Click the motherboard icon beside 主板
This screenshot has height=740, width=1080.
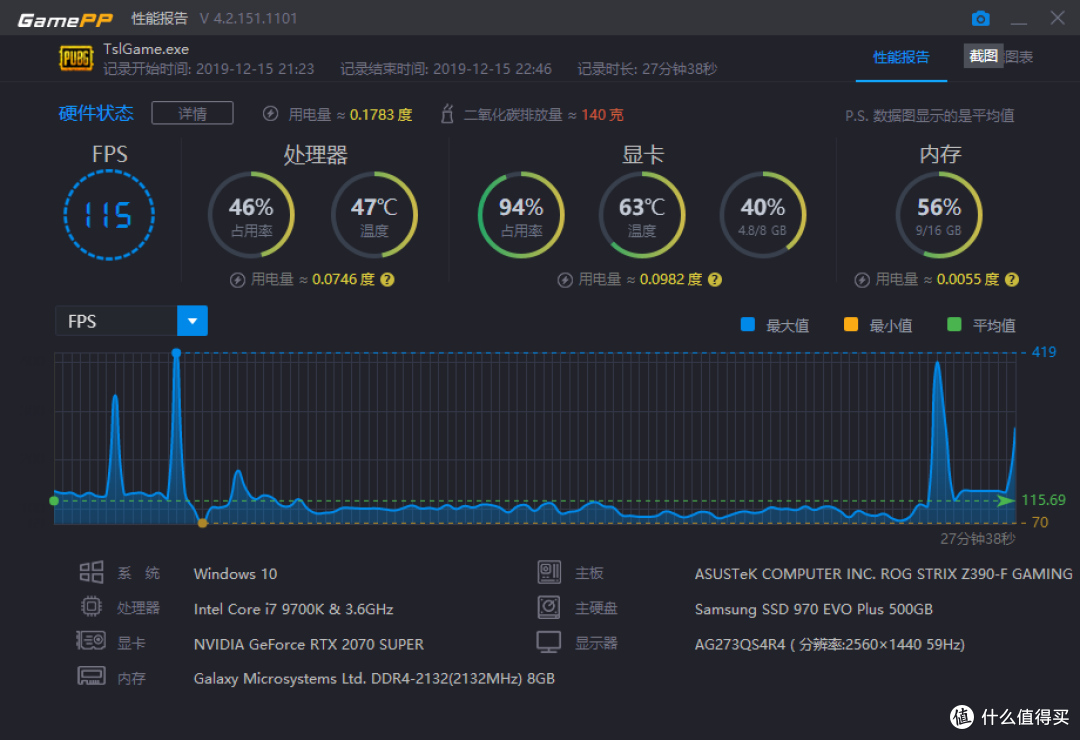pos(549,572)
